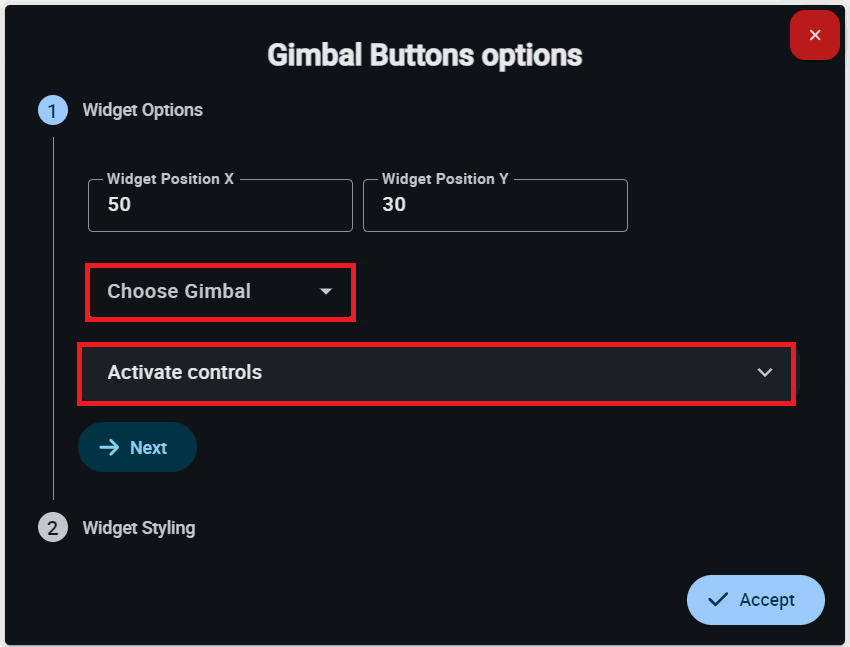Click the Widget Position Y label
850x647 pixels.
click(445, 179)
